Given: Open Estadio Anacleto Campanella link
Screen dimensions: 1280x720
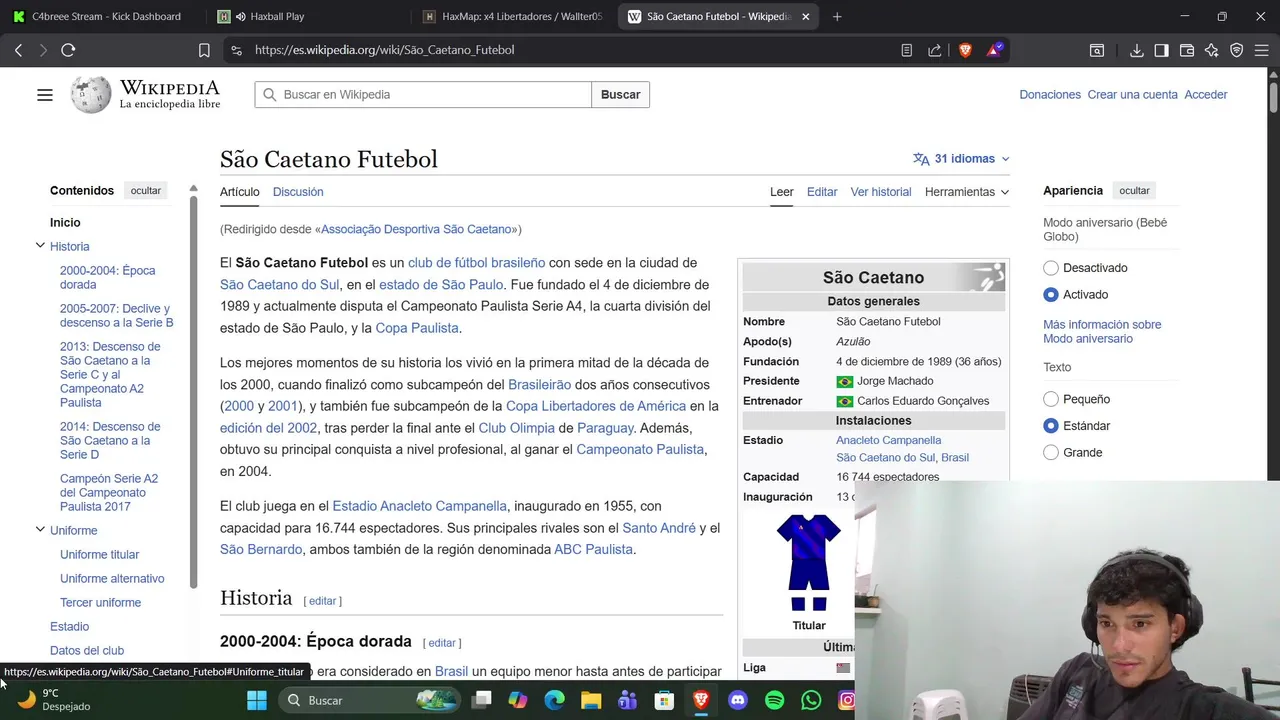Looking at the screenshot, I should click(419, 506).
